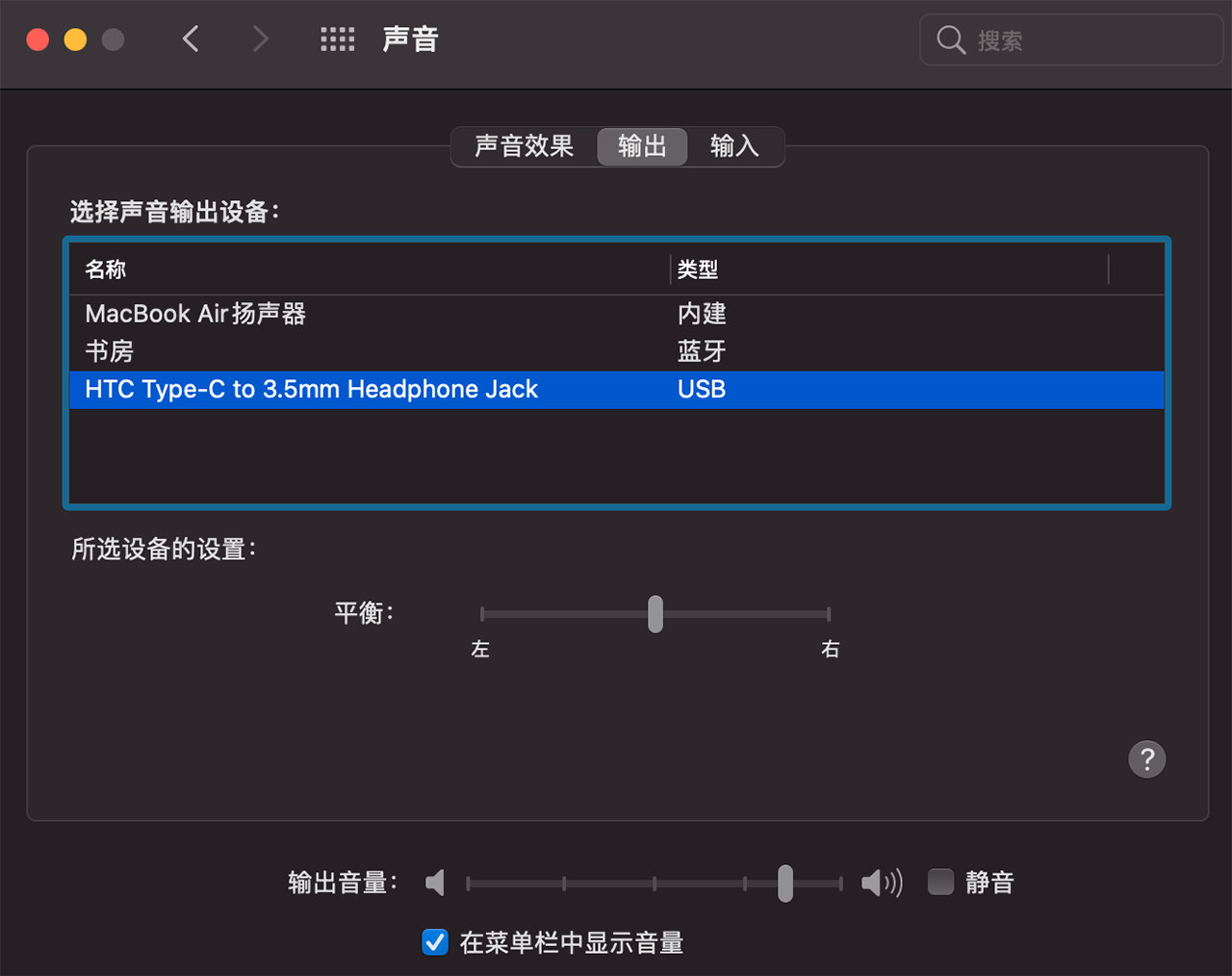Select MacBook Air扬声器 output device
This screenshot has width=1232, height=976.
[195, 314]
